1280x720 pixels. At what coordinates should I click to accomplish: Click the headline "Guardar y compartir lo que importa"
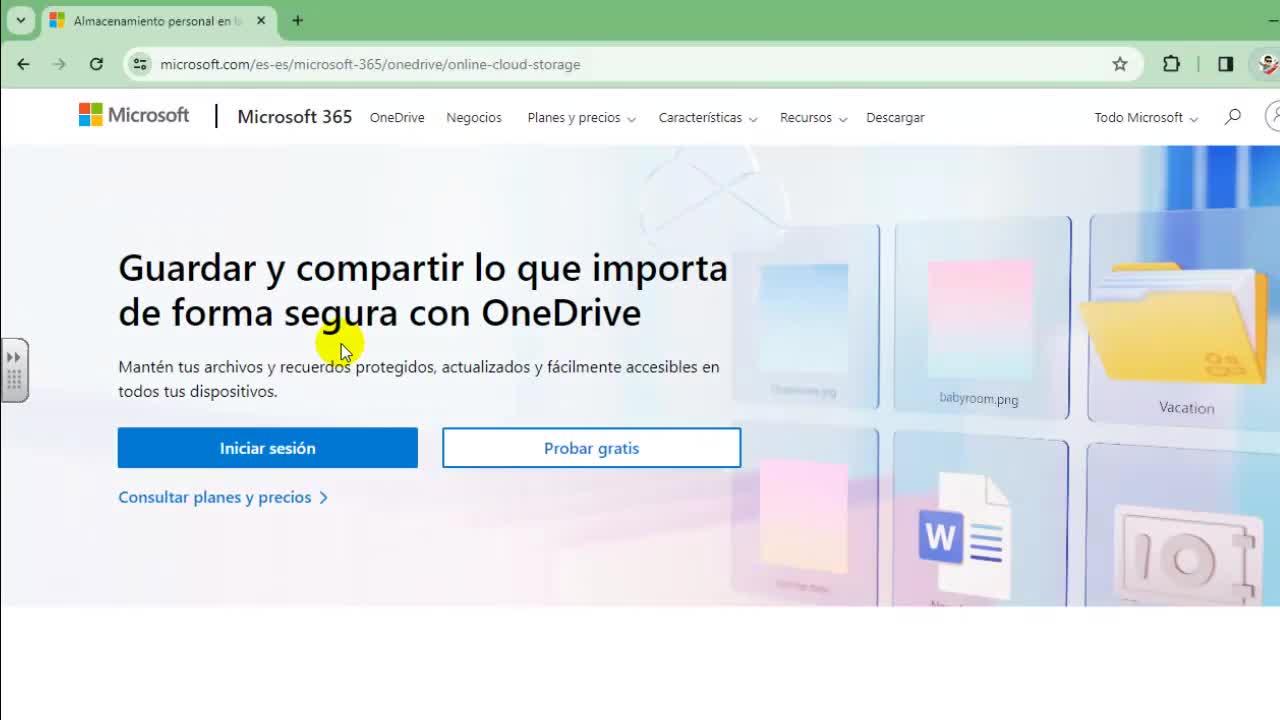point(423,268)
